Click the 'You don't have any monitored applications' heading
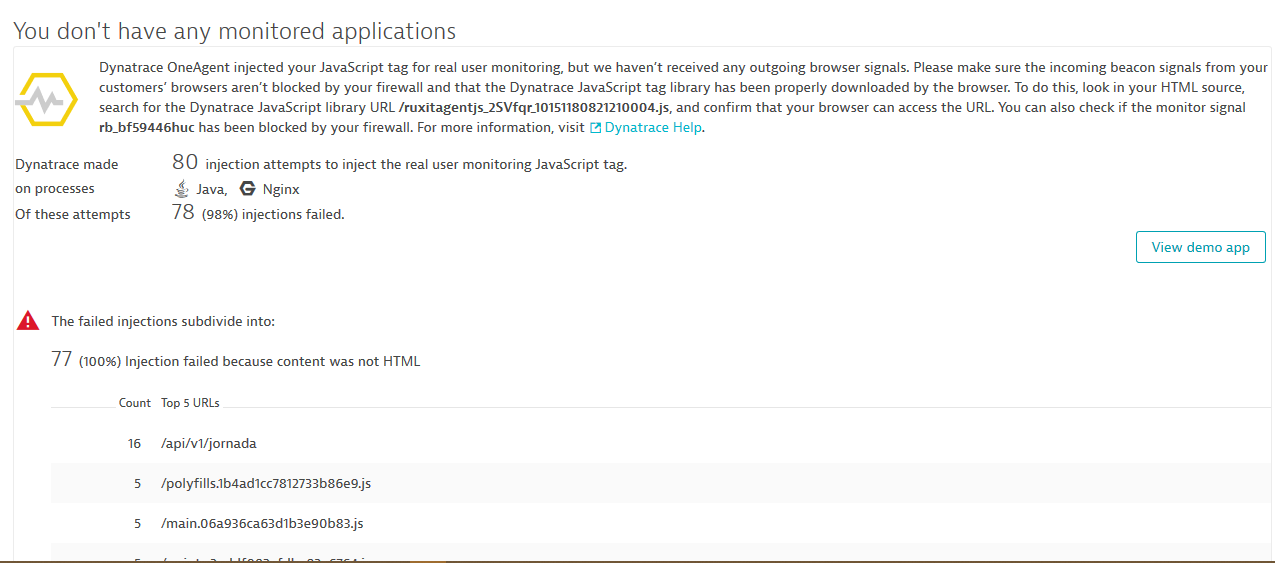This screenshot has width=1275, height=563. pos(235,31)
